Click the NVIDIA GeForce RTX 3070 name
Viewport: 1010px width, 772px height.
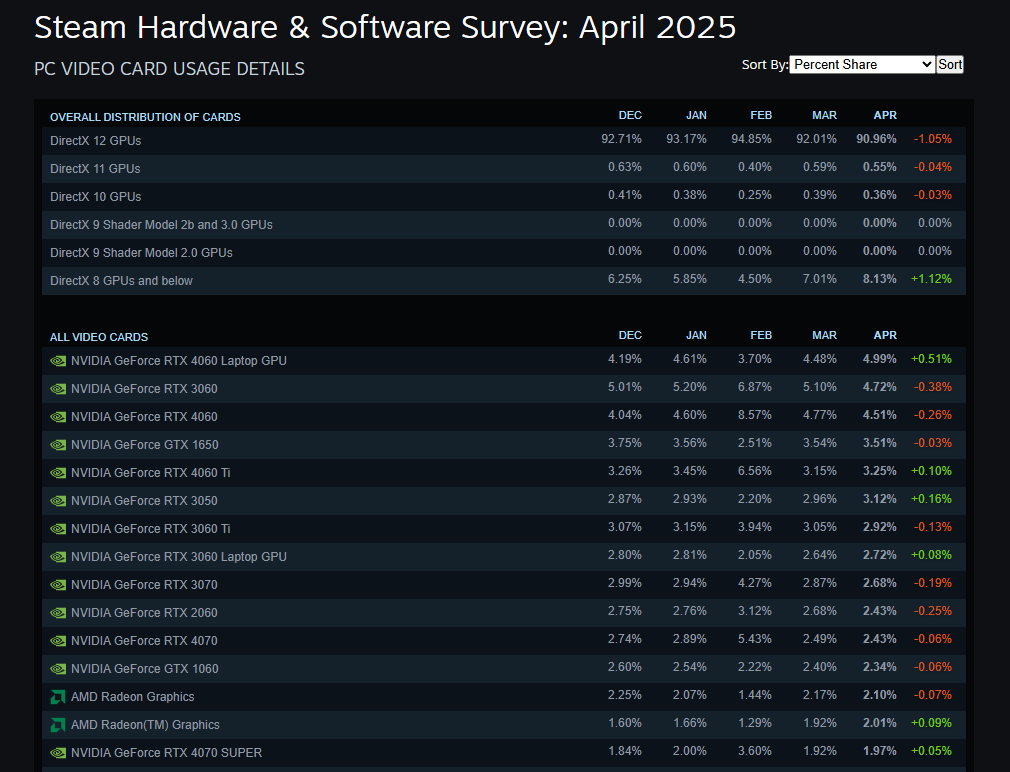coord(144,585)
